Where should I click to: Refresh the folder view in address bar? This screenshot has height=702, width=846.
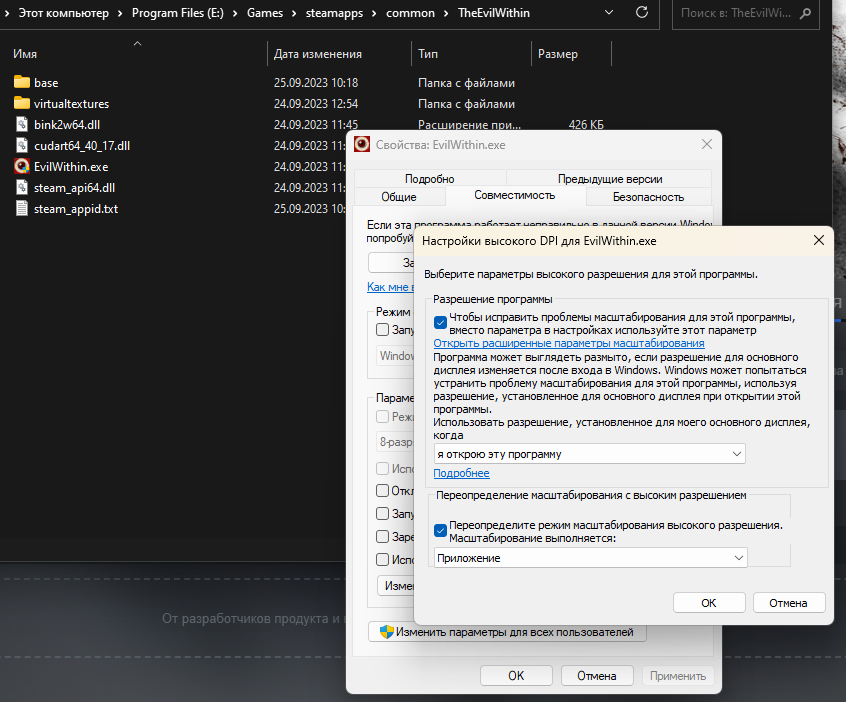click(642, 12)
